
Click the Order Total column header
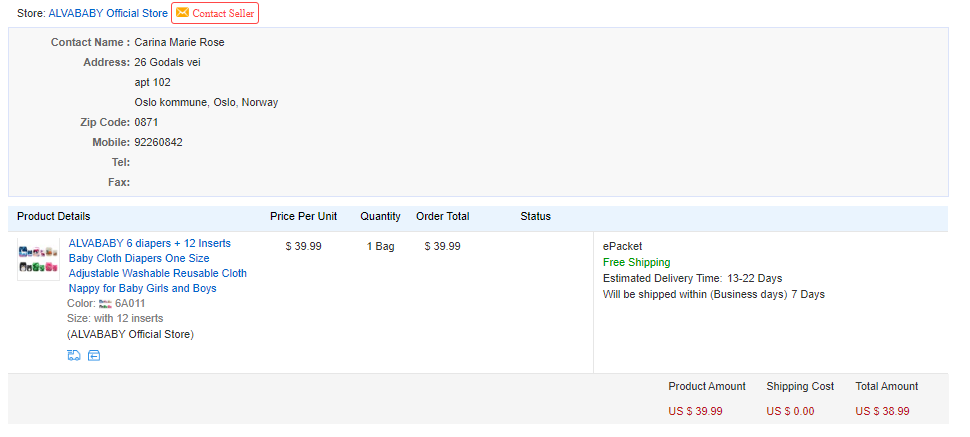coord(442,216)
